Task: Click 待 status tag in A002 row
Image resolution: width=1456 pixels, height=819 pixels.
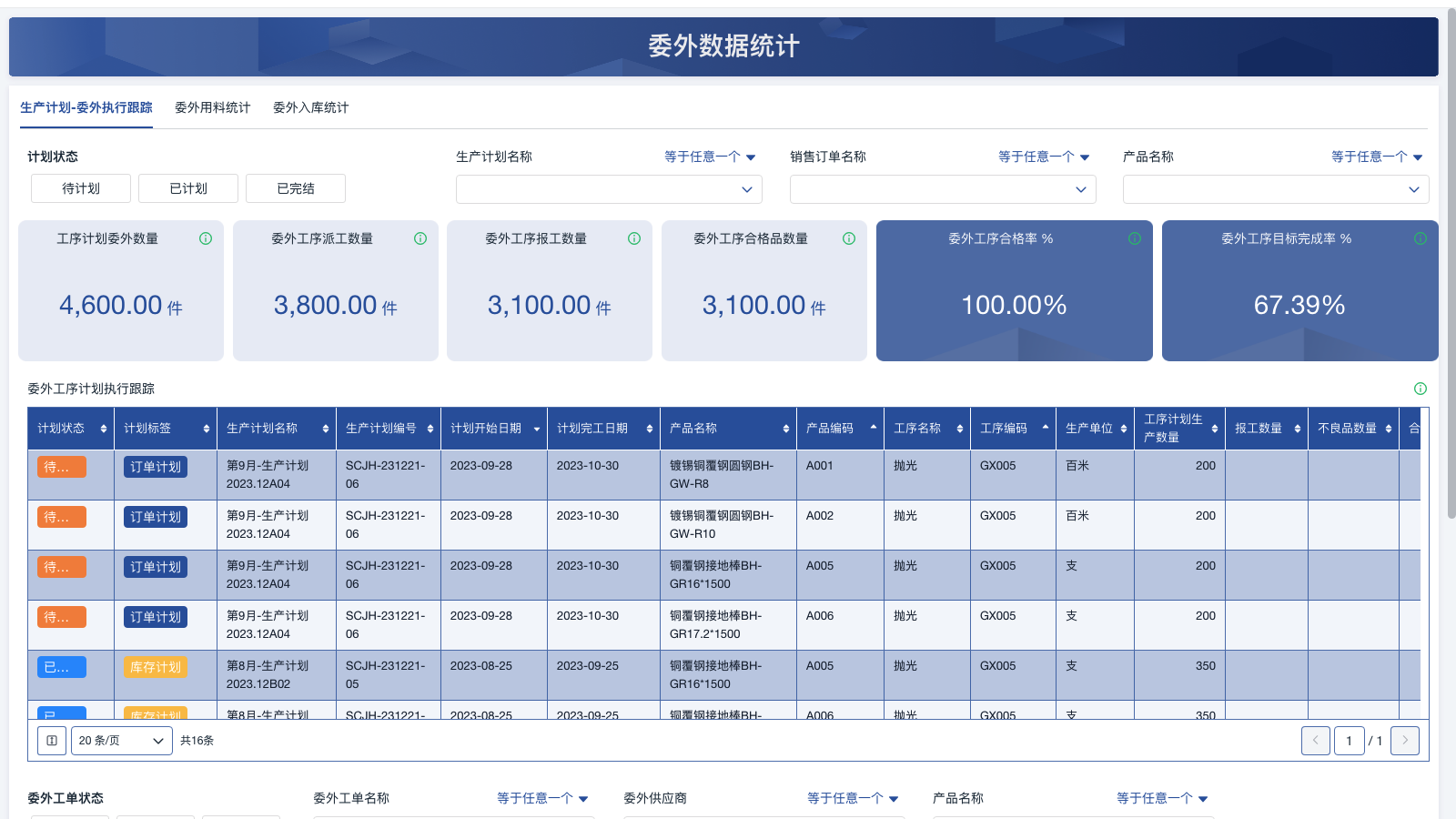Action: pyautogui.click(x=62, y=517)
